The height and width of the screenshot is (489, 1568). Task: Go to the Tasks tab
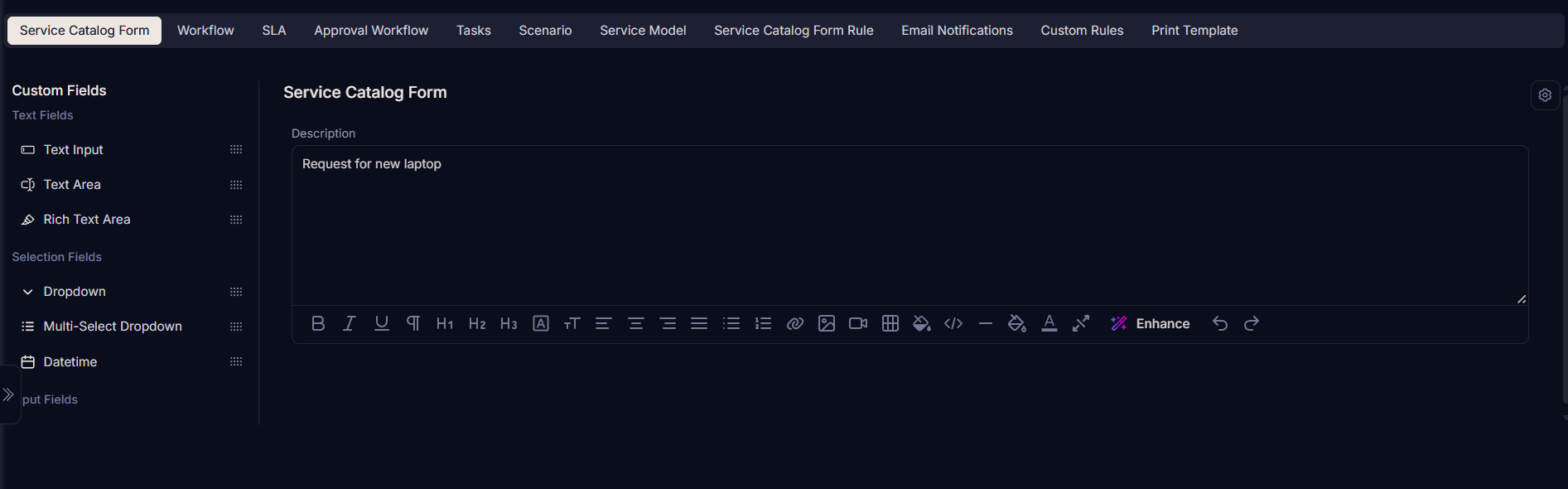coord(474,31)
